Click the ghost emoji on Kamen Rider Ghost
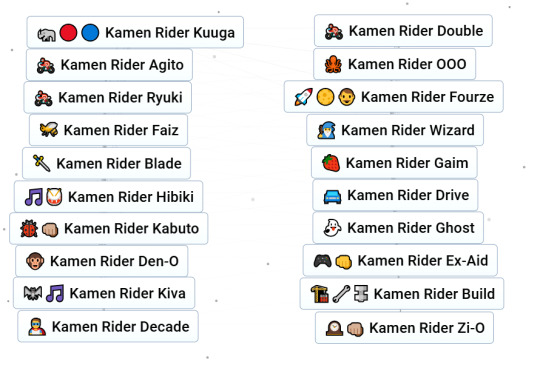The image size is (540, 365). click(x=332, y=228)
